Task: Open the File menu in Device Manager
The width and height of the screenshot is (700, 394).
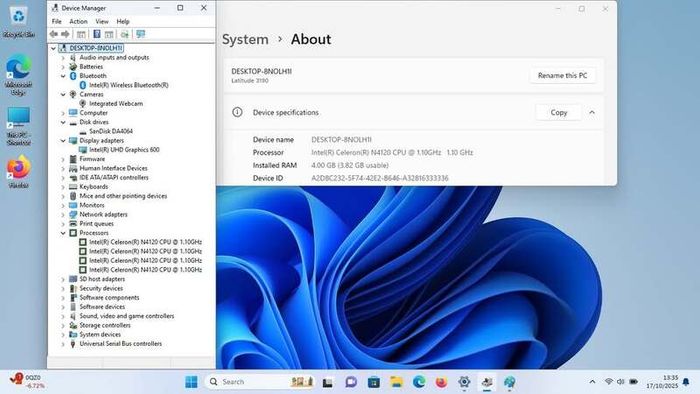Action: tap(57, 21)
